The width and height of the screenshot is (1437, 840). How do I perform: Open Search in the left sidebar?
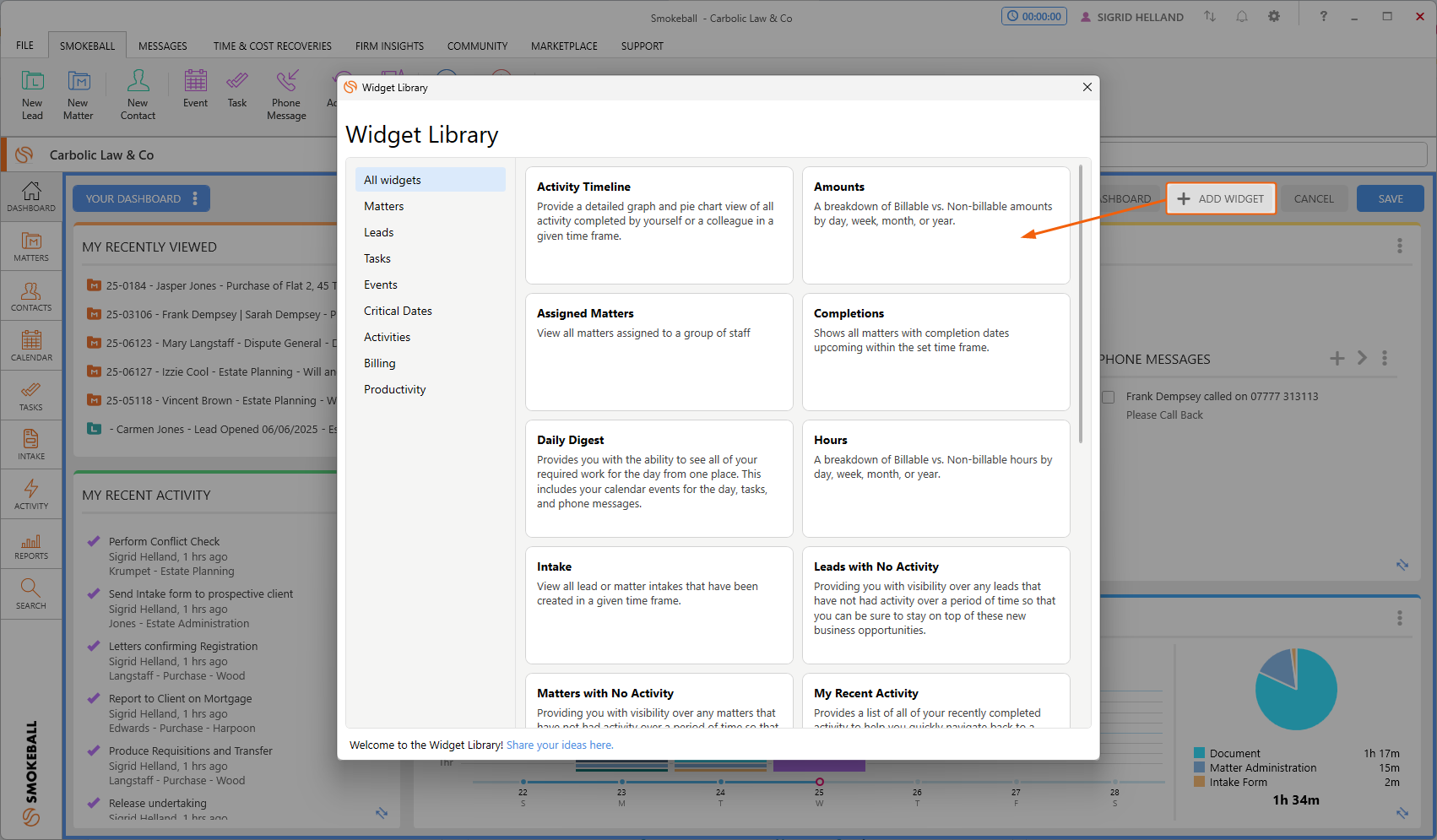click(x=31, y=594)
